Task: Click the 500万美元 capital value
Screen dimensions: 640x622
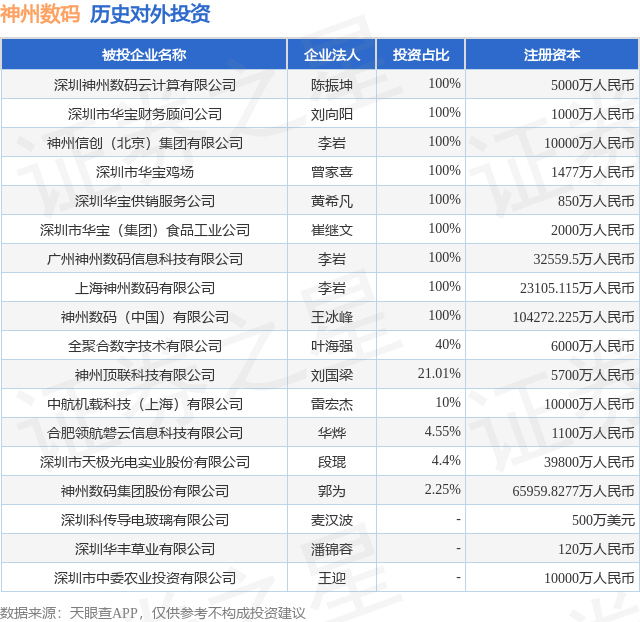Action: pyautogui.click(x=603, y=520)
